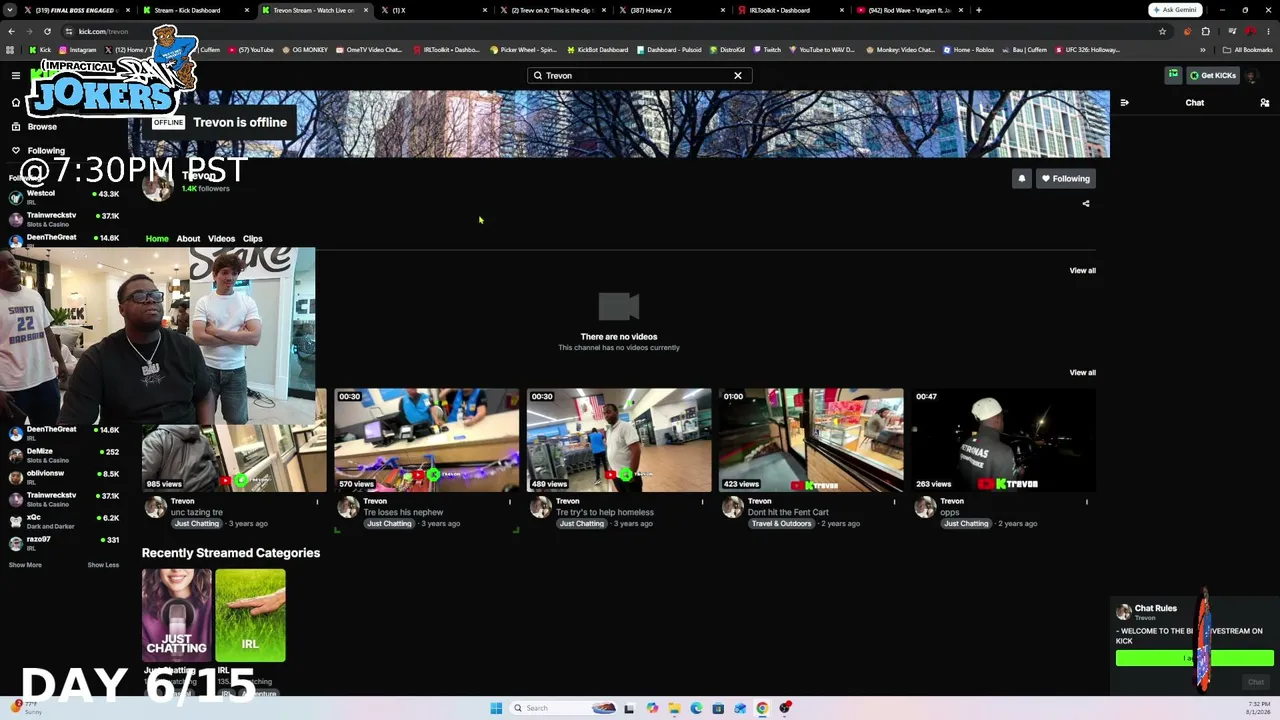Open Westcol channel in sidebar
This screenshot has width=1280, height=720.
[64, 197]
